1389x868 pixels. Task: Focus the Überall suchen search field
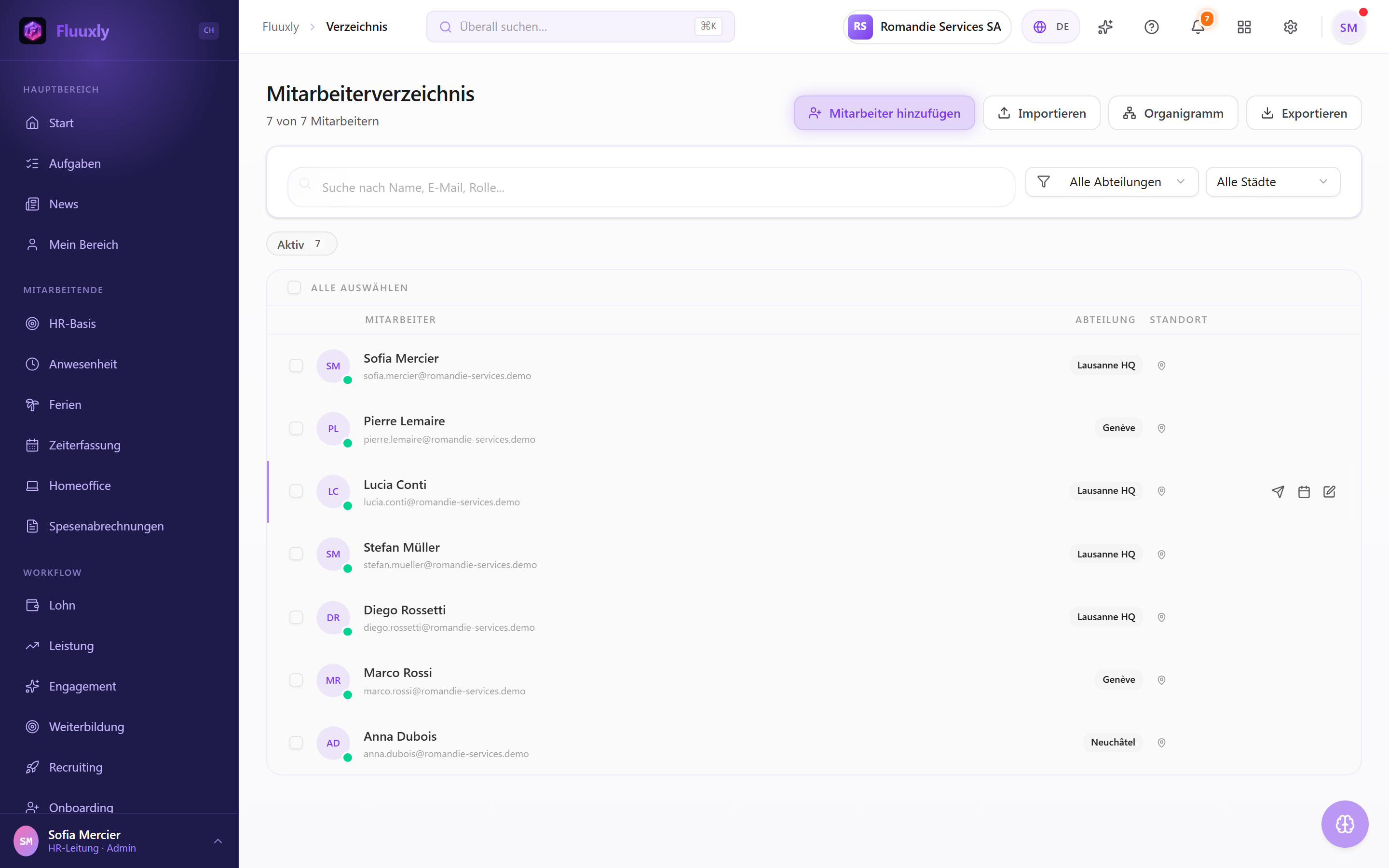point(580,27)
